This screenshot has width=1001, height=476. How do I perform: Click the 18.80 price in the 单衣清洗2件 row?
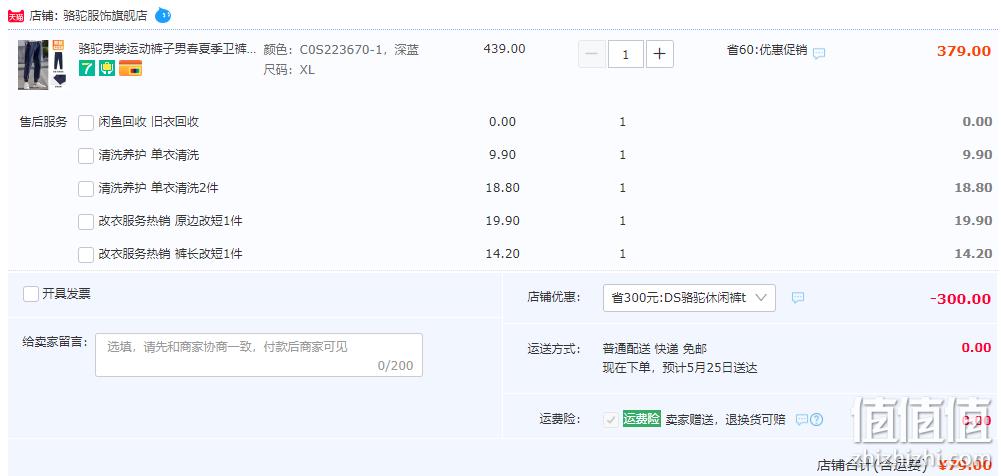502,188
